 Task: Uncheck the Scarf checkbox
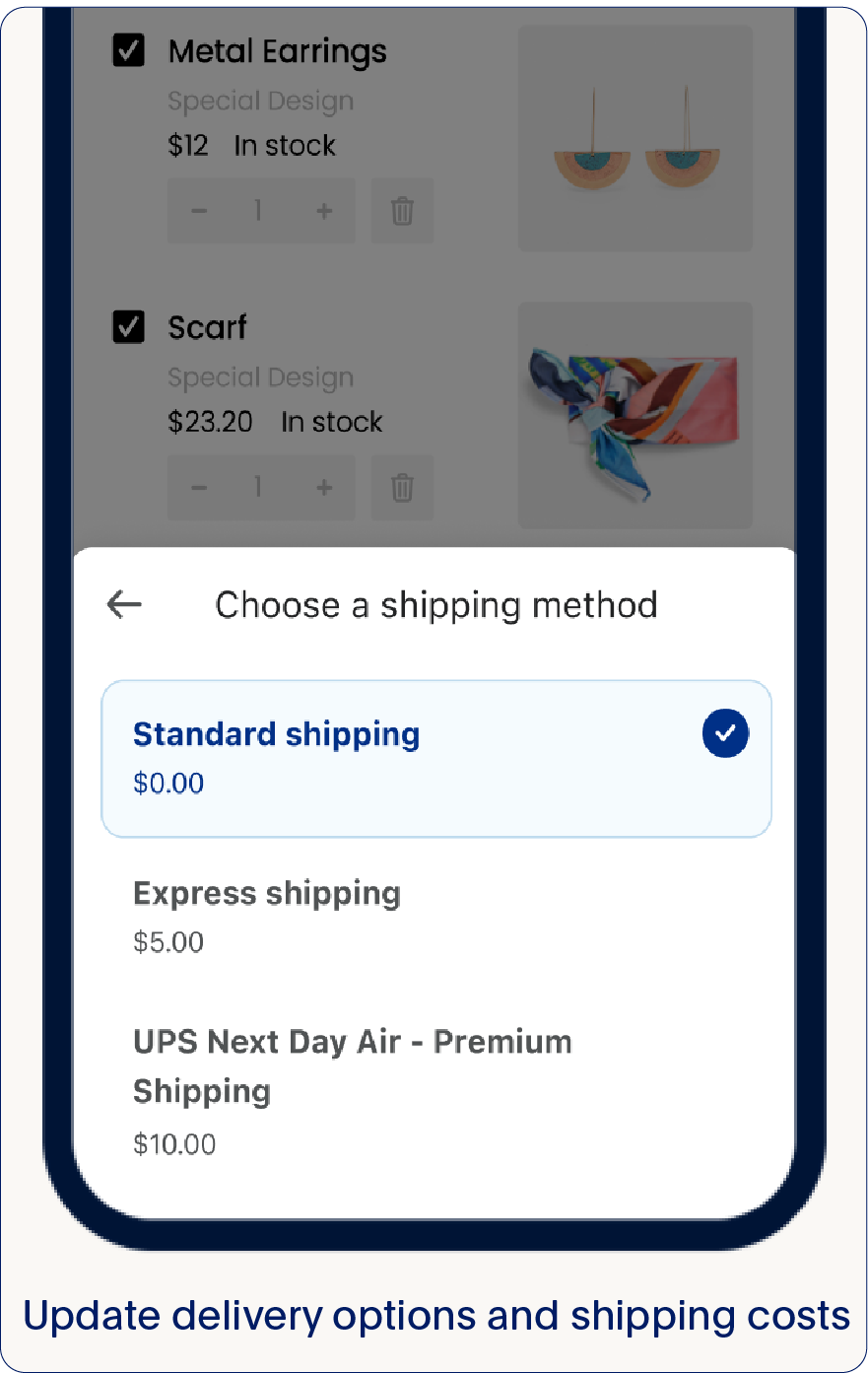[x=129, y=326]
